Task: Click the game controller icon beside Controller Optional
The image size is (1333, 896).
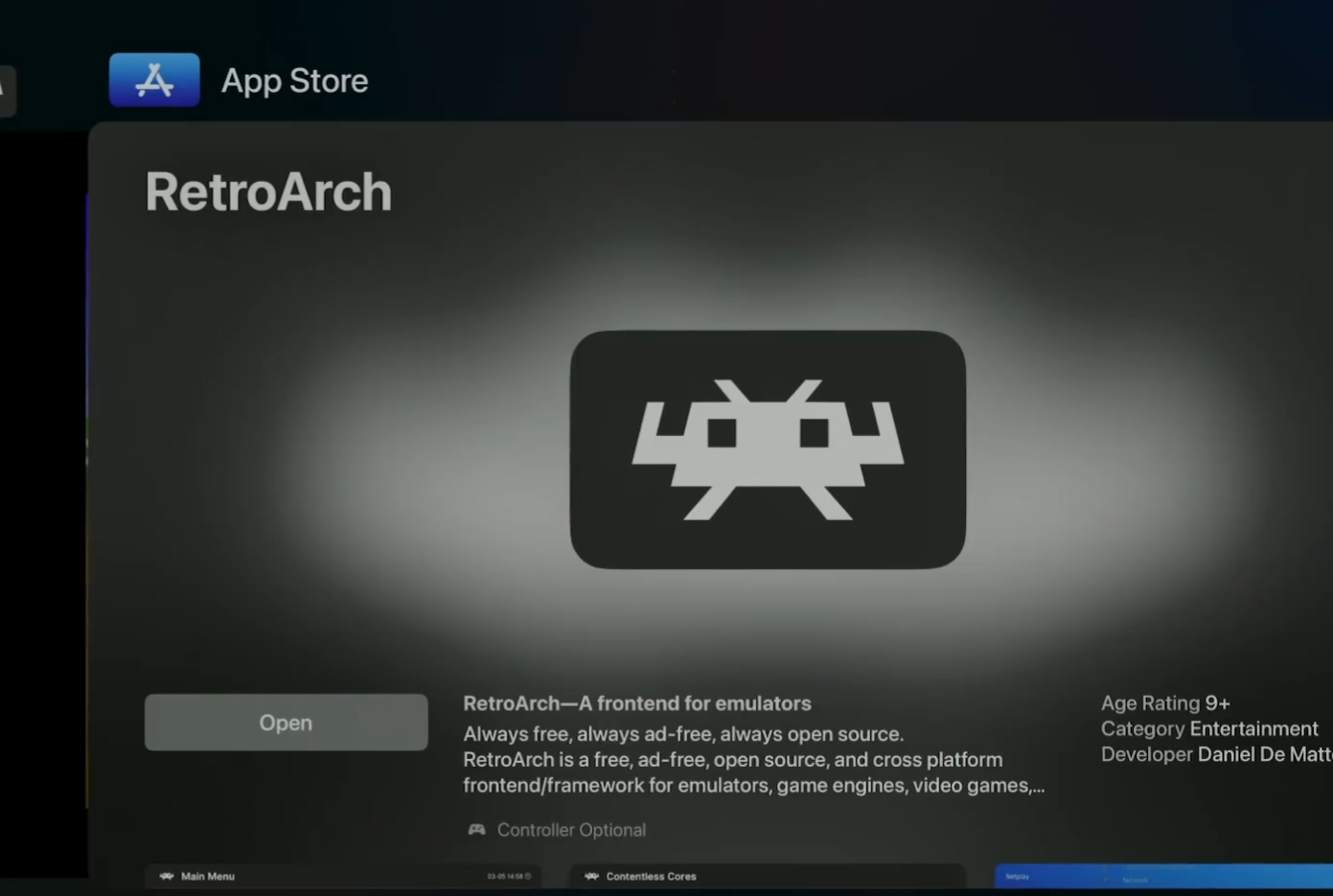Action: 476,830
